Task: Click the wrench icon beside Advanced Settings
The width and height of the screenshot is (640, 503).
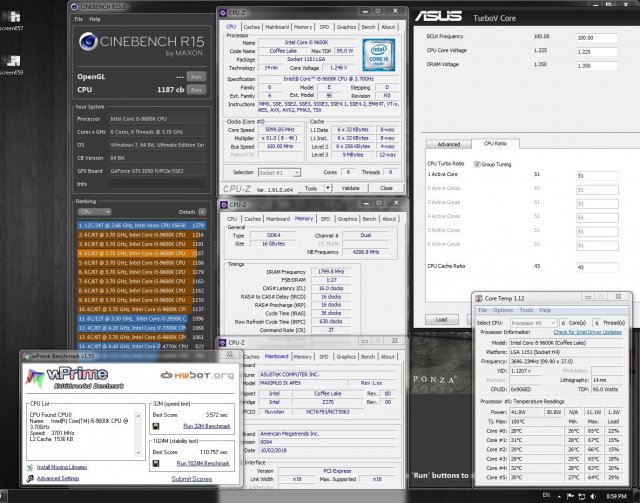Action: (30, 479)
